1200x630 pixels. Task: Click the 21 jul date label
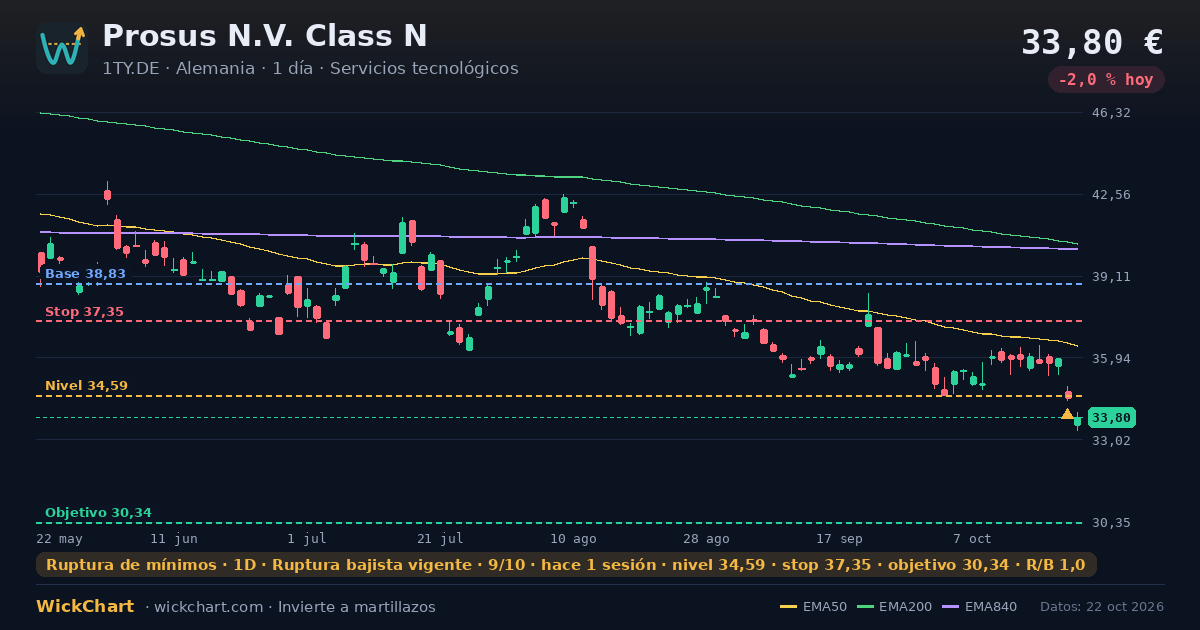[x=440, y=538]
